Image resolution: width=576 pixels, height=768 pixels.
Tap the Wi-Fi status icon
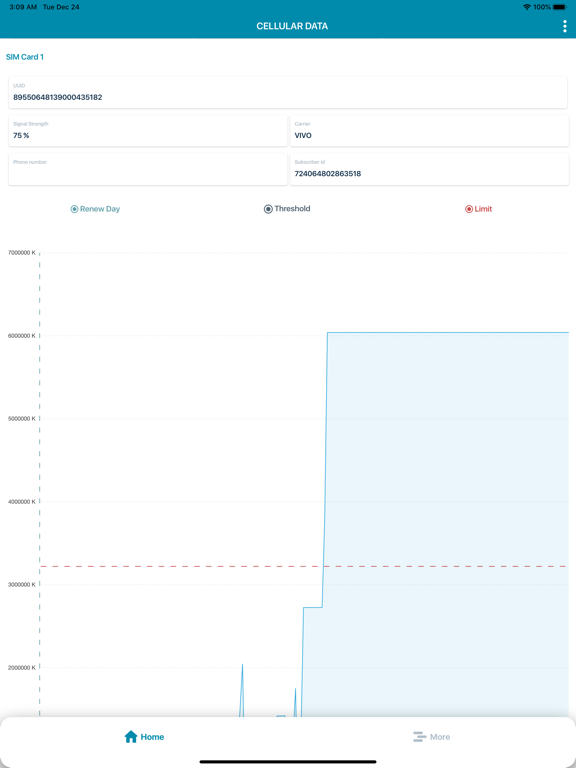click(x=527, y=7)
